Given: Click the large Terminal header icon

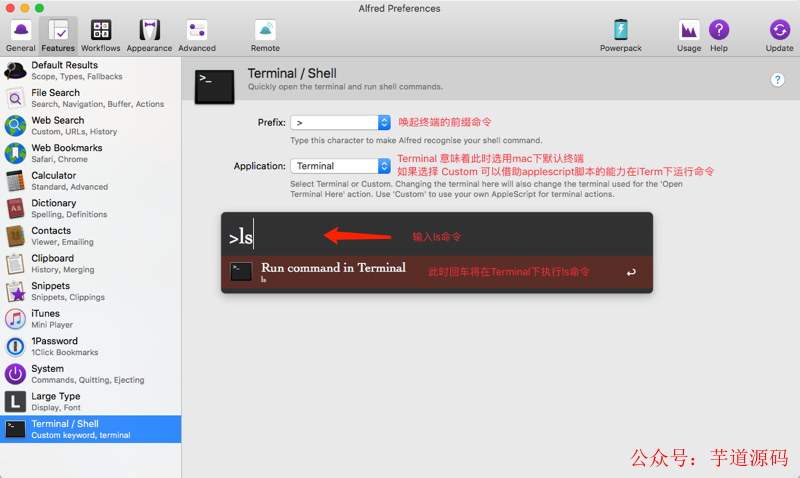Looking at the screenshot, I should (x=214, y=87).
